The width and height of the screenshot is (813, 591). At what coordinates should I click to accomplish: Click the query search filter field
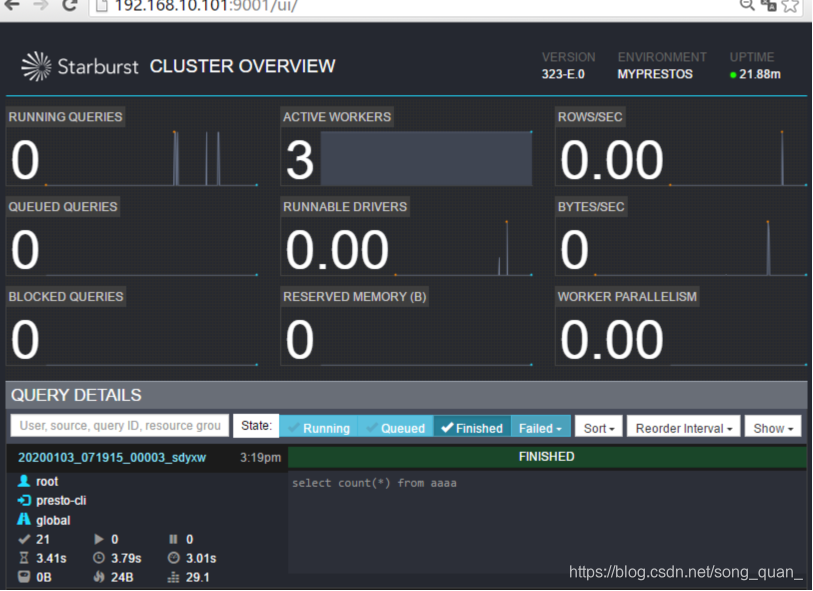[120, 426]
